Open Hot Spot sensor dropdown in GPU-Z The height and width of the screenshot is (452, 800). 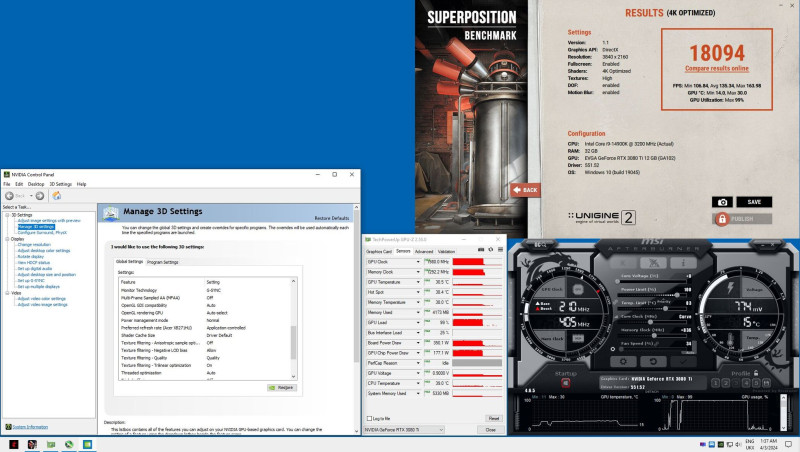click(x=418, y=292)
